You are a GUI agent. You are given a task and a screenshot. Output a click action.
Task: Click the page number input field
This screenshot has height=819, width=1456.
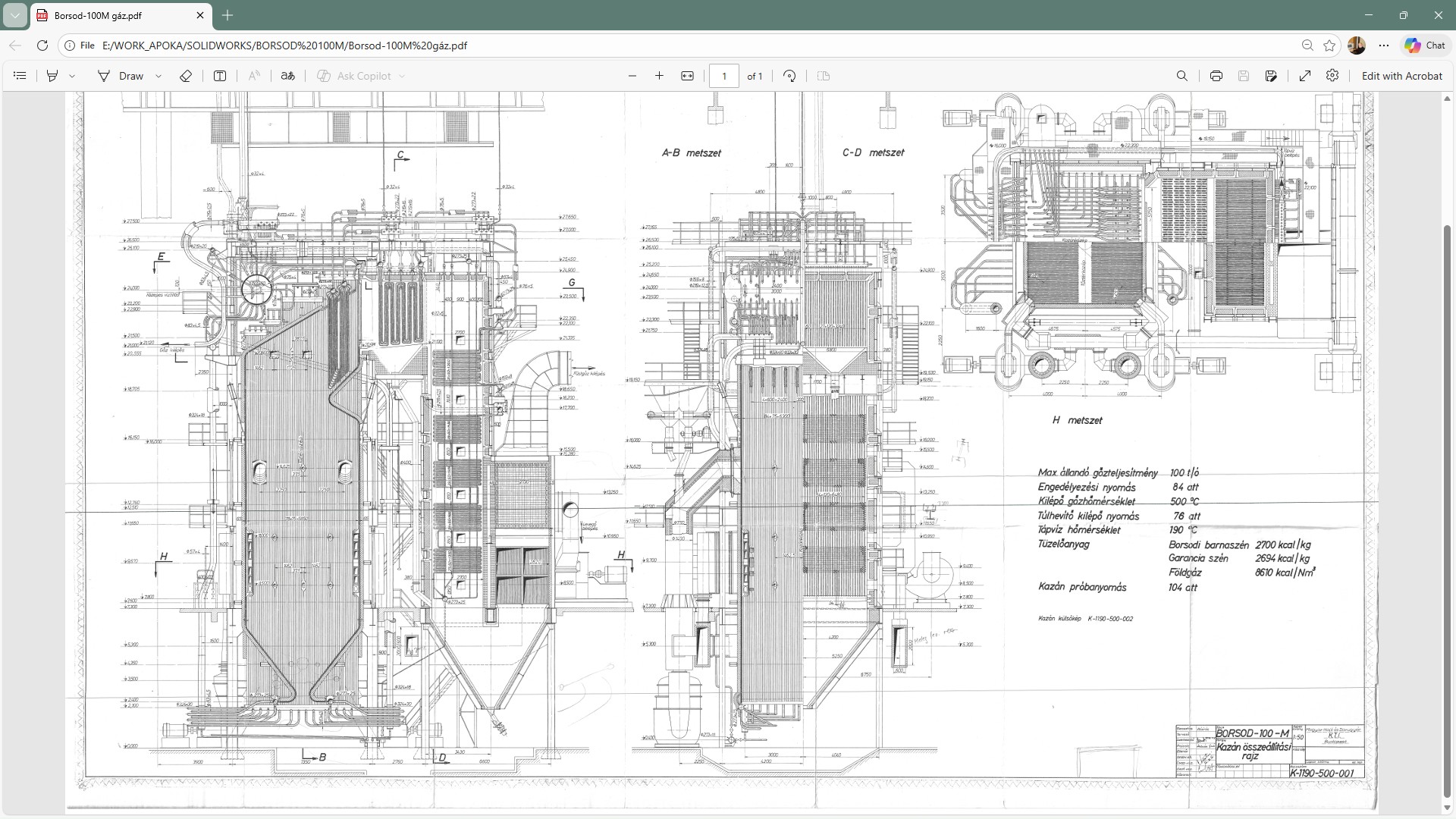point(724,76)
